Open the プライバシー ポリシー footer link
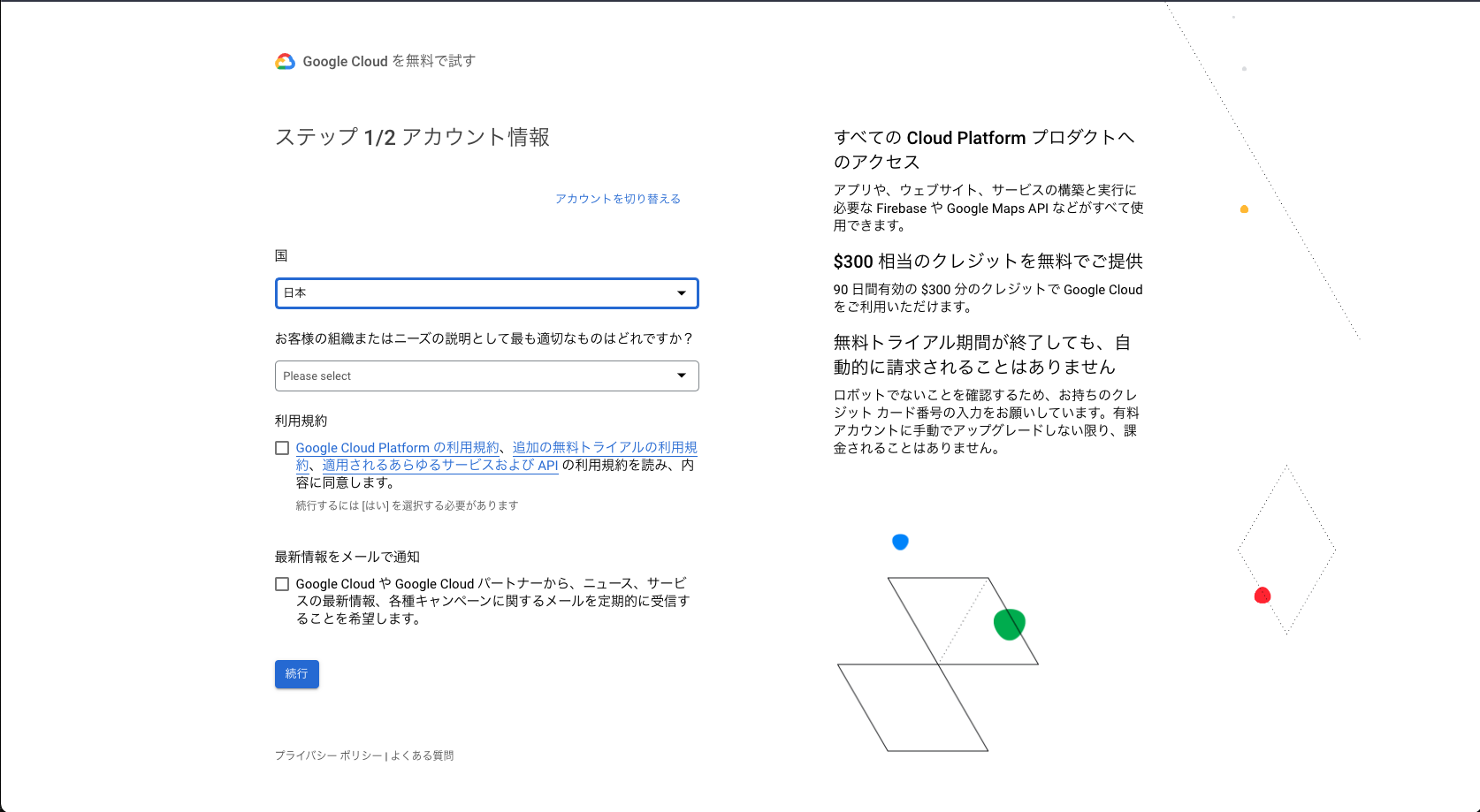 pos(329,755)
